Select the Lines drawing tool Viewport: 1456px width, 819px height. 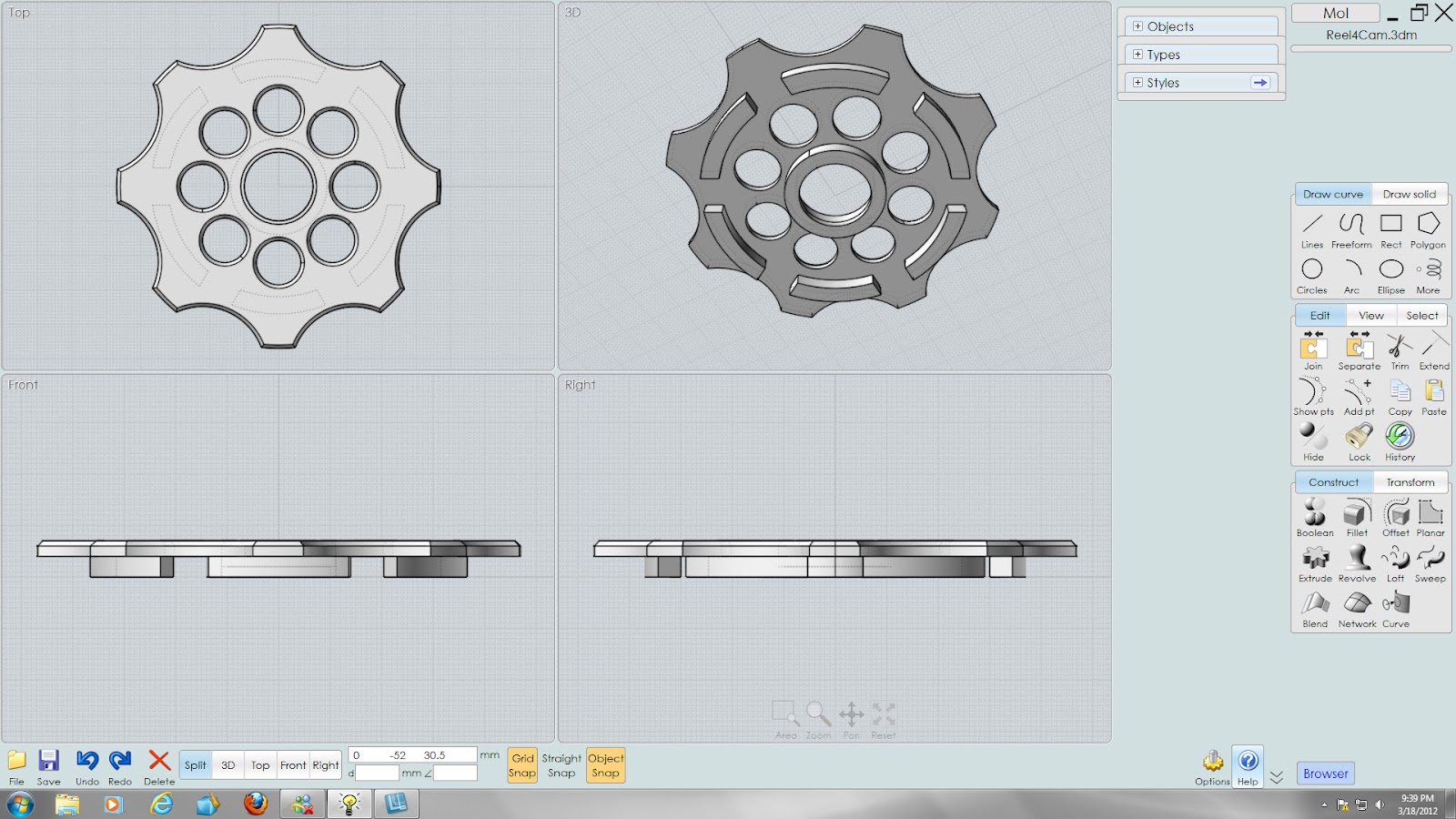1312,230
